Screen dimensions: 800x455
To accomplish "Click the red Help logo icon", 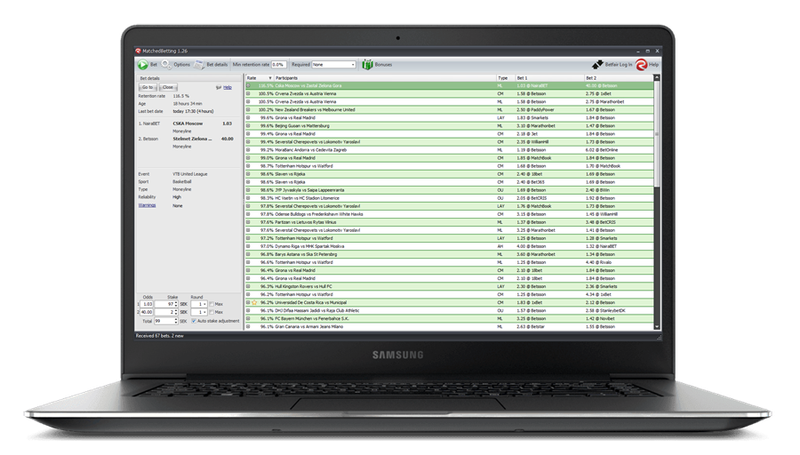I will 641,64.
